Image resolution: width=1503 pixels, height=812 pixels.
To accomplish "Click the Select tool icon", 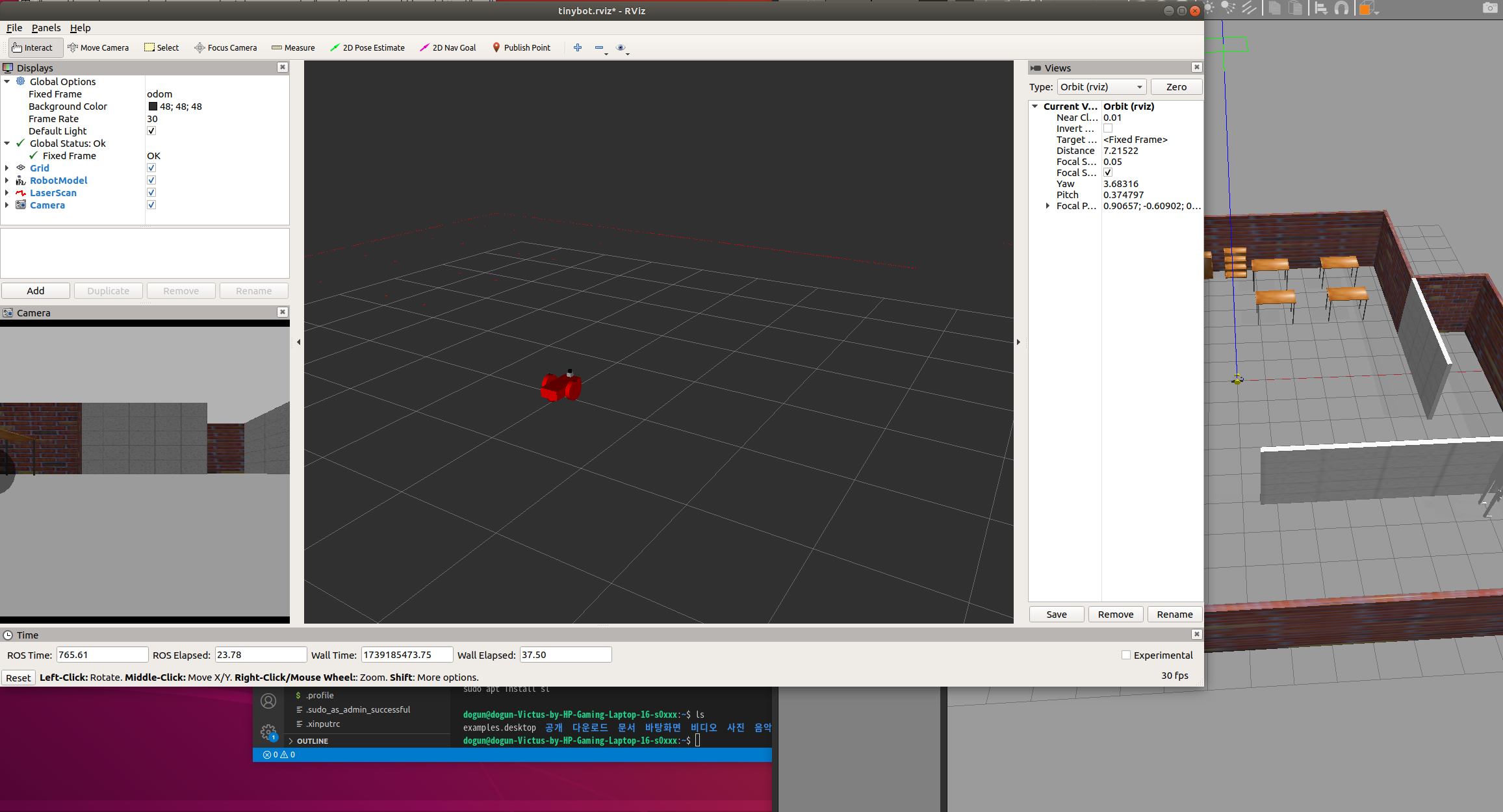I will 149,47.
